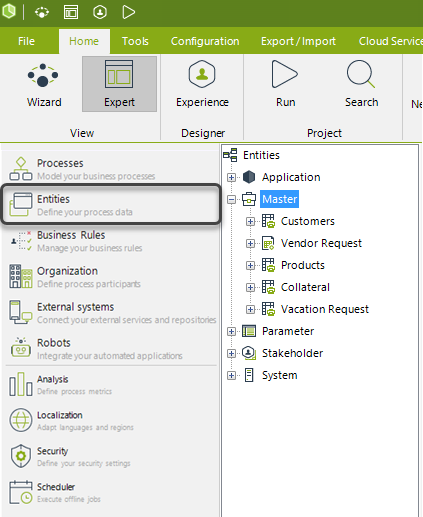Open the Security settings module
423x517 pixels.
(x=110, y=456)
